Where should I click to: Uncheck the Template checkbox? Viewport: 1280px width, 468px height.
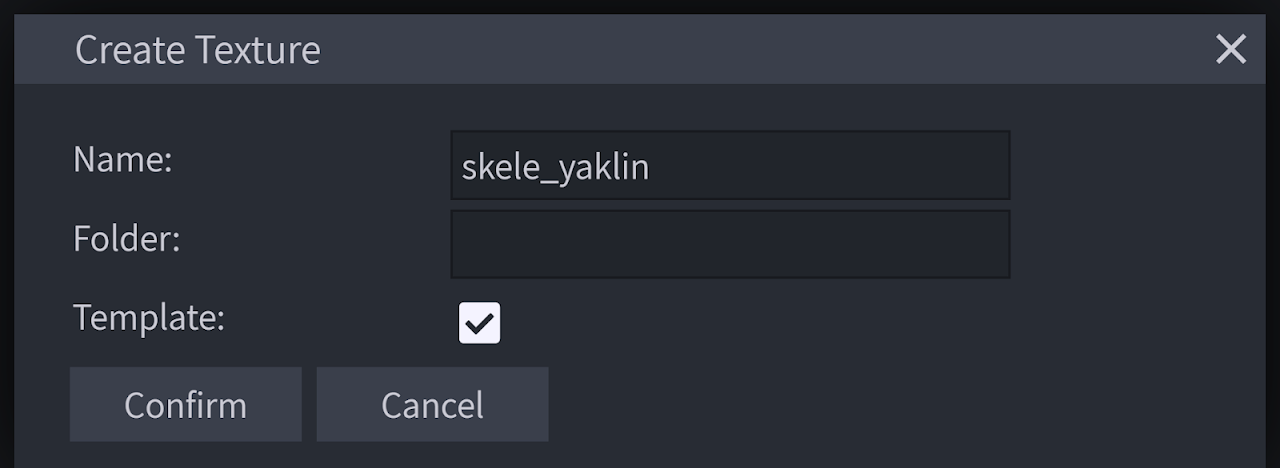(479, 323)
